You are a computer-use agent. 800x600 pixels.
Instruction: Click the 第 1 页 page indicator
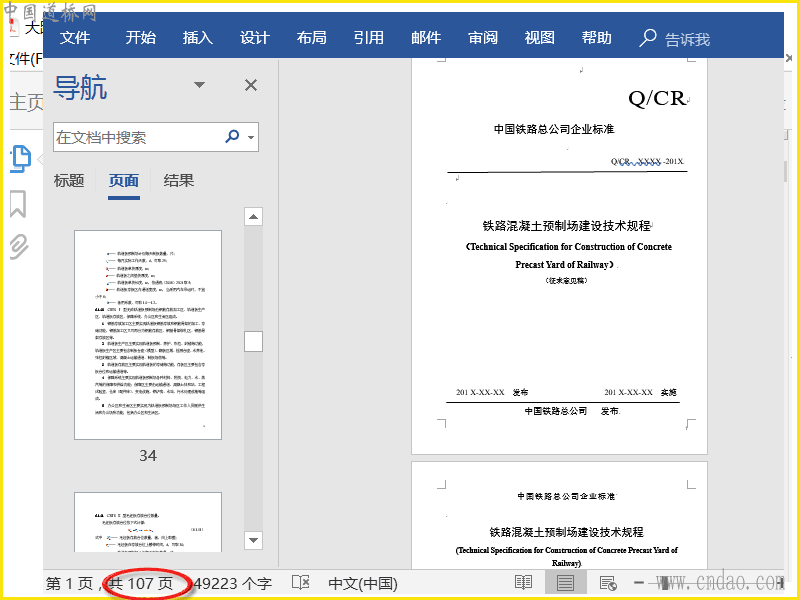point(69,583)
